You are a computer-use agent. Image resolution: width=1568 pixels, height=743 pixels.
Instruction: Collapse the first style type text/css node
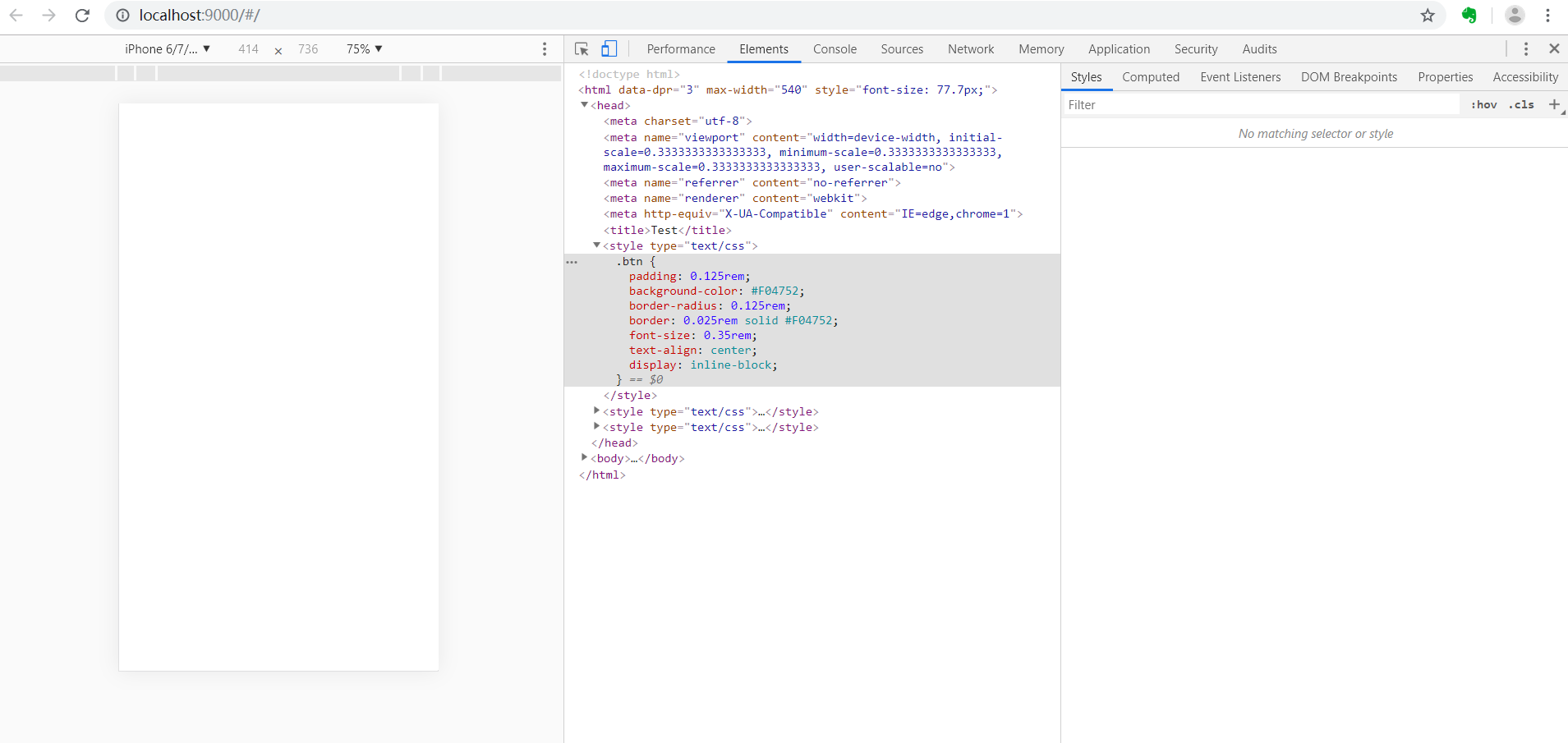pyautogui.click(x=596, y=245)
